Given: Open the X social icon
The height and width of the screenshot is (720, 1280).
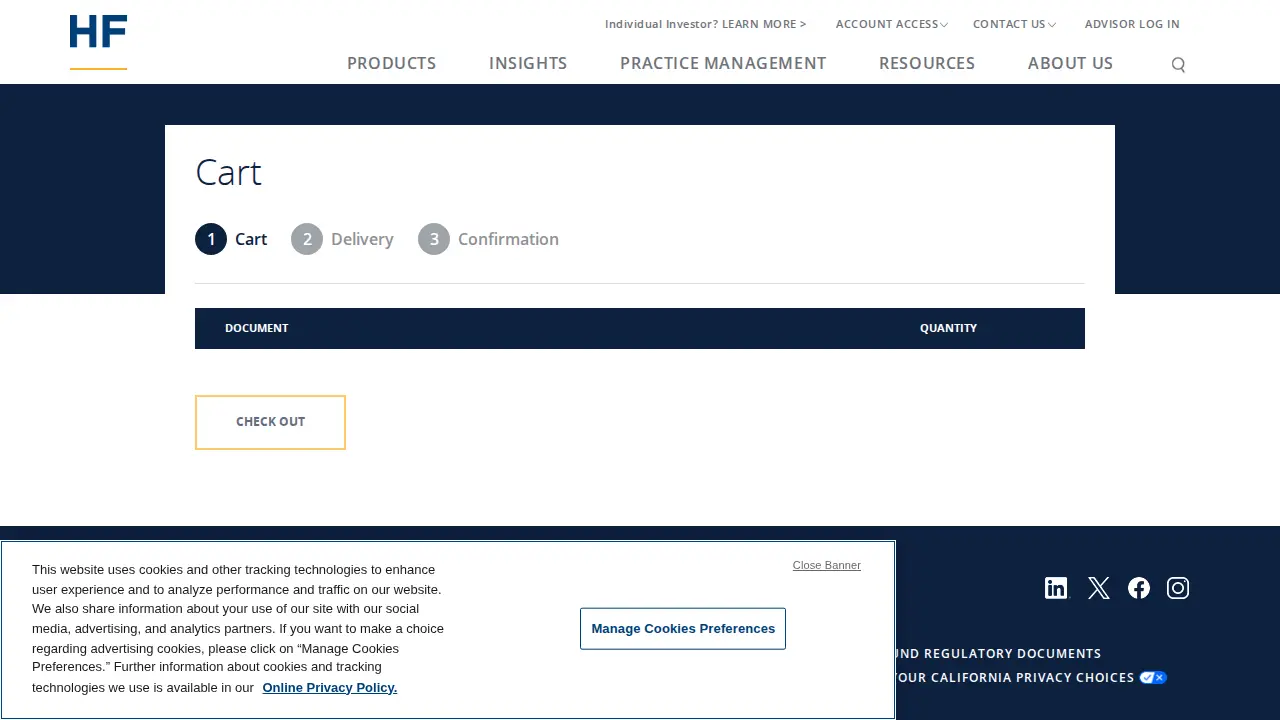Looking at the screenshot, I should click(1098, 588).
